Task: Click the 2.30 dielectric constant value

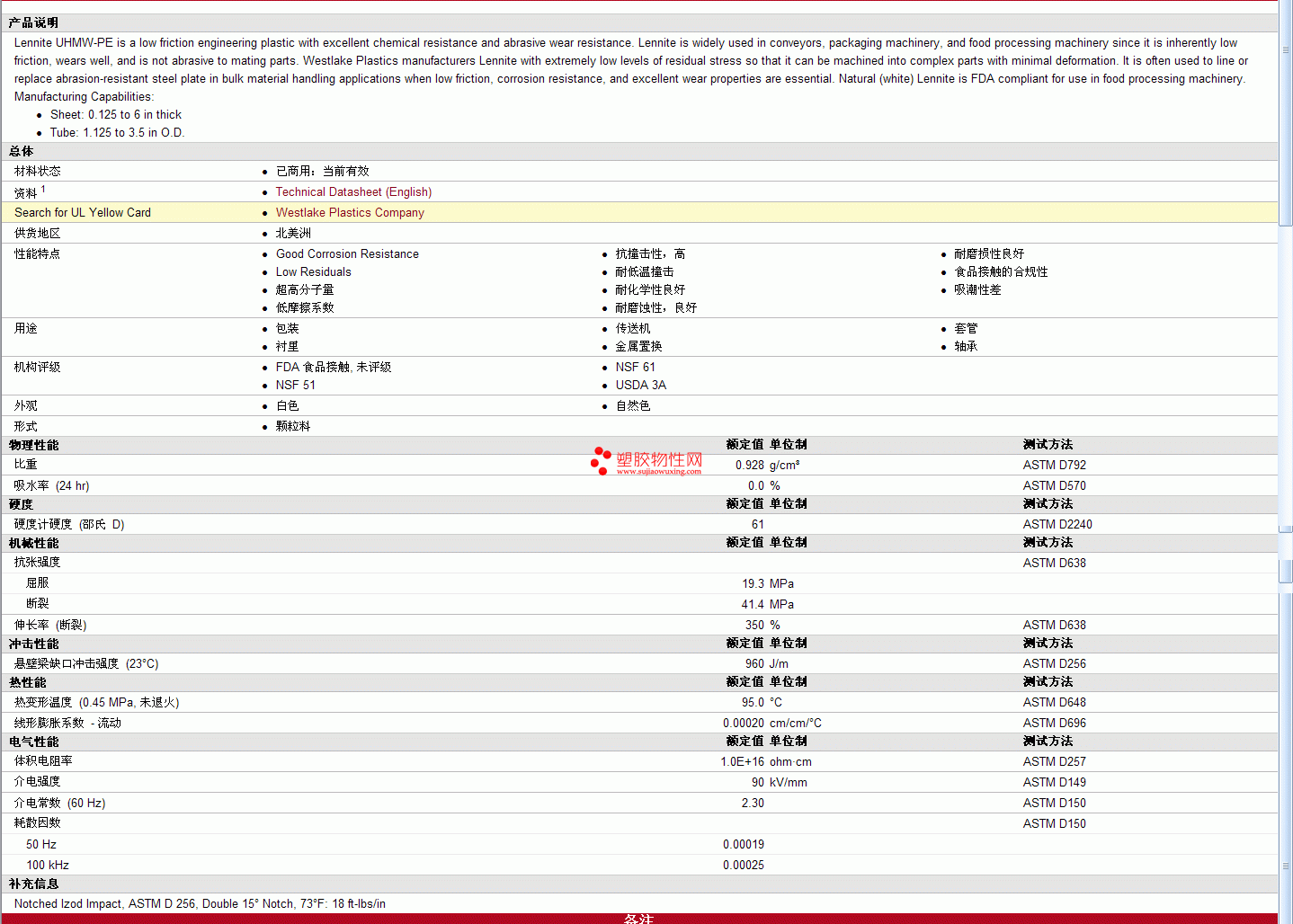Action: point(753,803)
